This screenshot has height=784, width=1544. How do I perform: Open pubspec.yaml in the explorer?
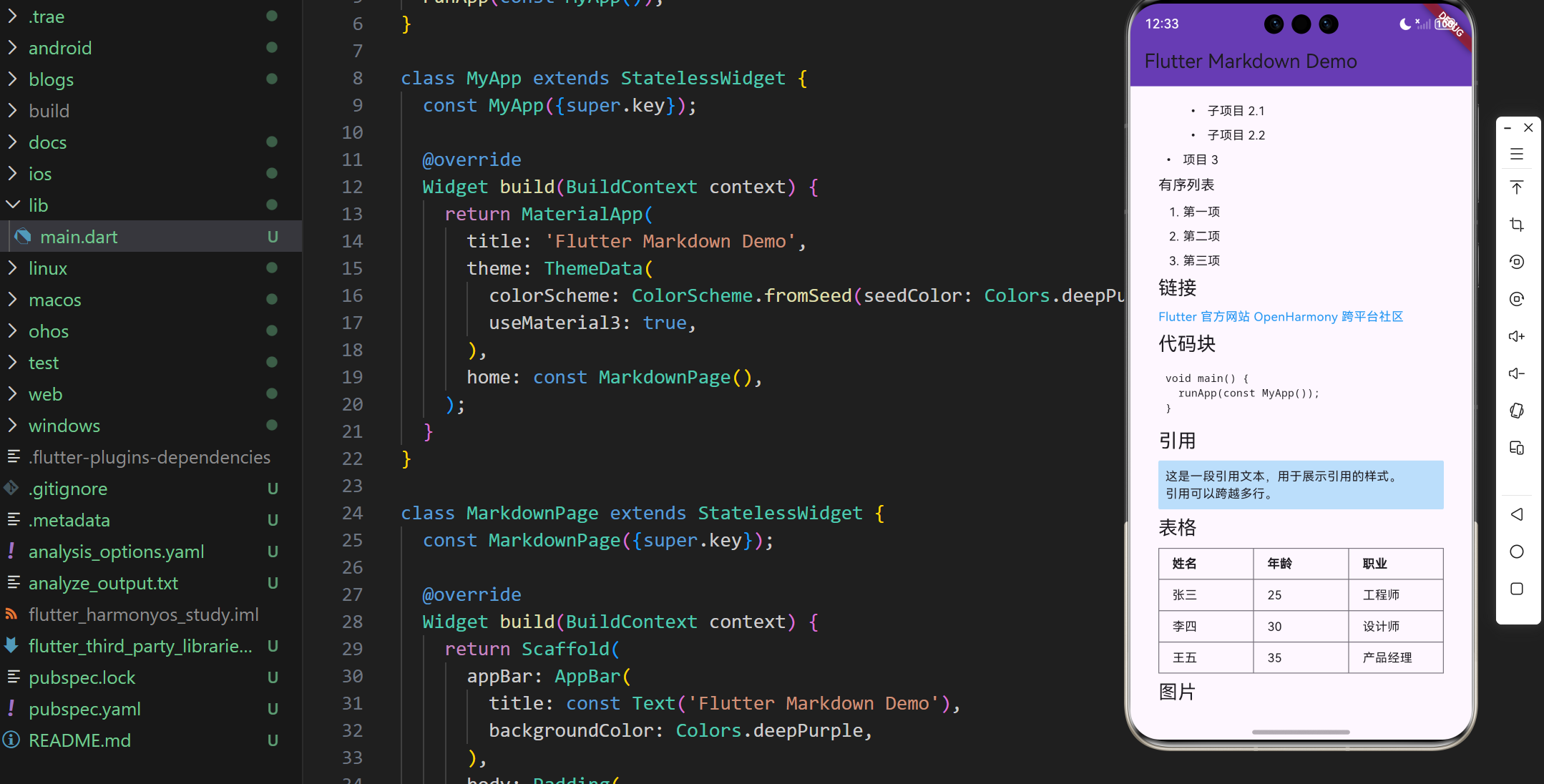click(x=84, y=709)
